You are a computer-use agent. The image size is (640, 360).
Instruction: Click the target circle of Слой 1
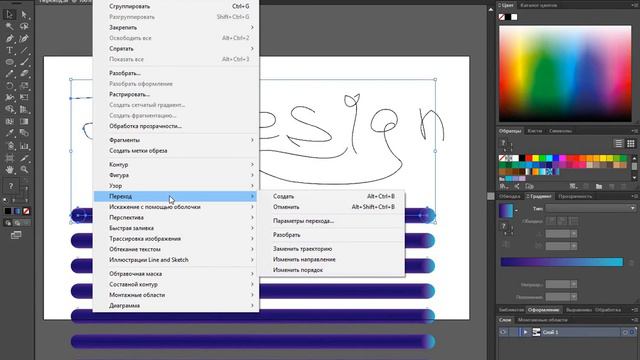(x=624, y=332)
